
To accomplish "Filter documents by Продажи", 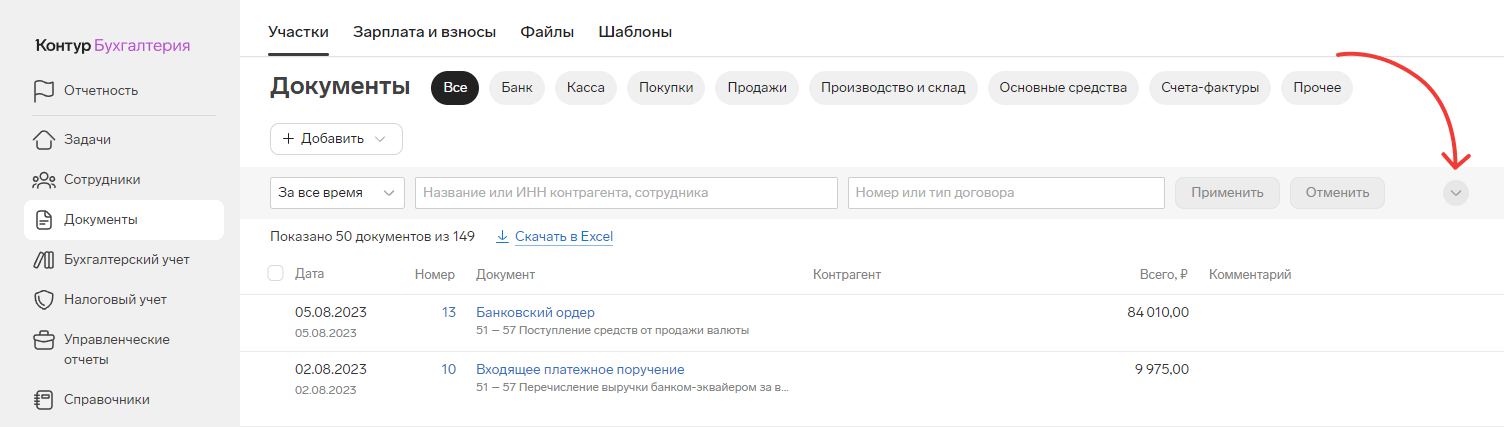I will click(x=757, y=87).
